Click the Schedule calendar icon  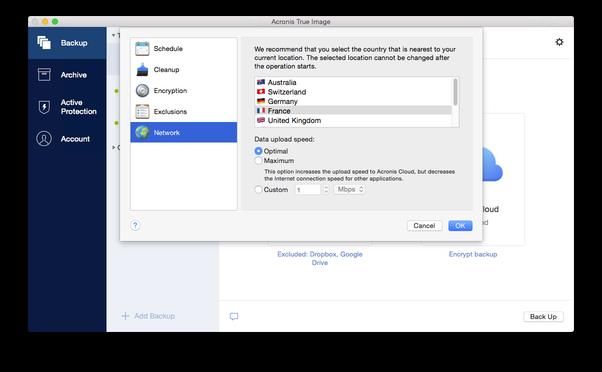pyautogui.click(x=142, y=48)
